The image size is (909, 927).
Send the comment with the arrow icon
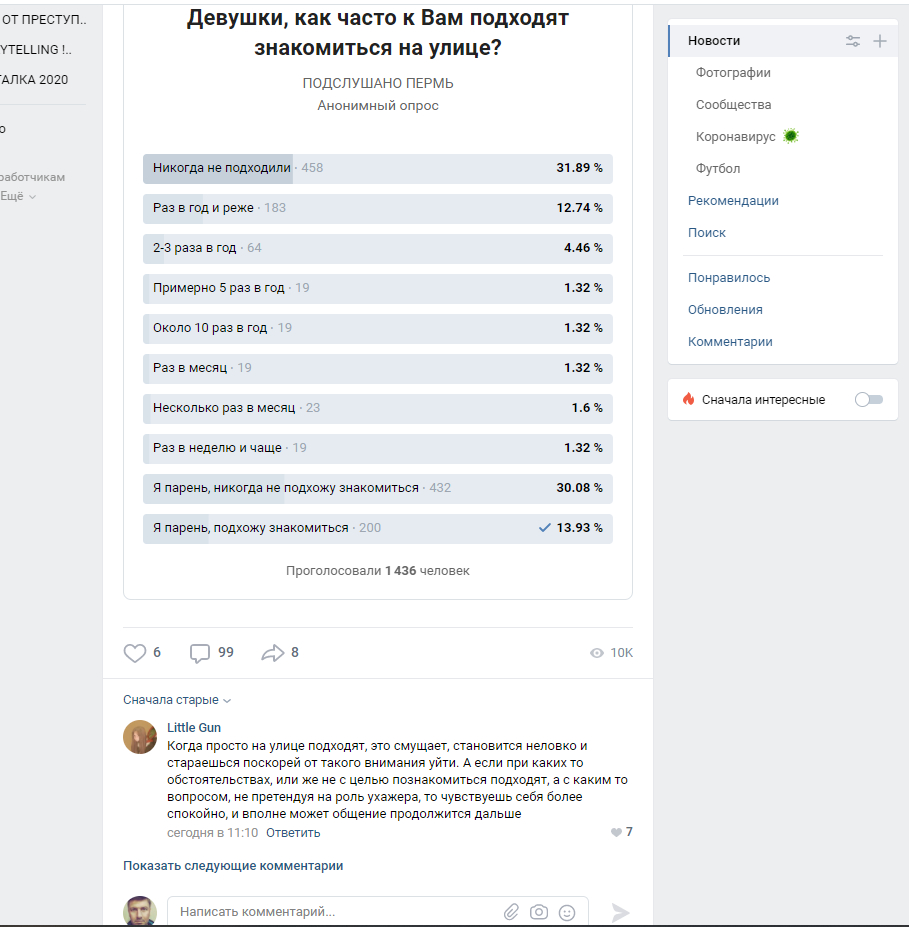(619, 912)
